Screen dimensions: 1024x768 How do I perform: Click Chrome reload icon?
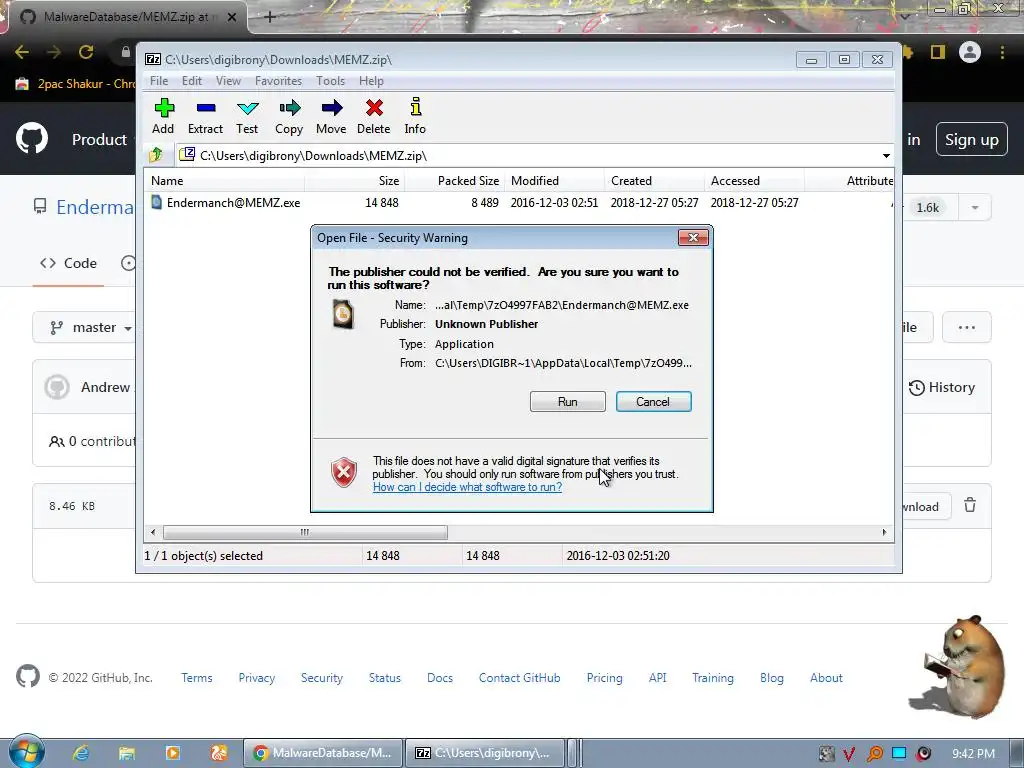[86, 52]
